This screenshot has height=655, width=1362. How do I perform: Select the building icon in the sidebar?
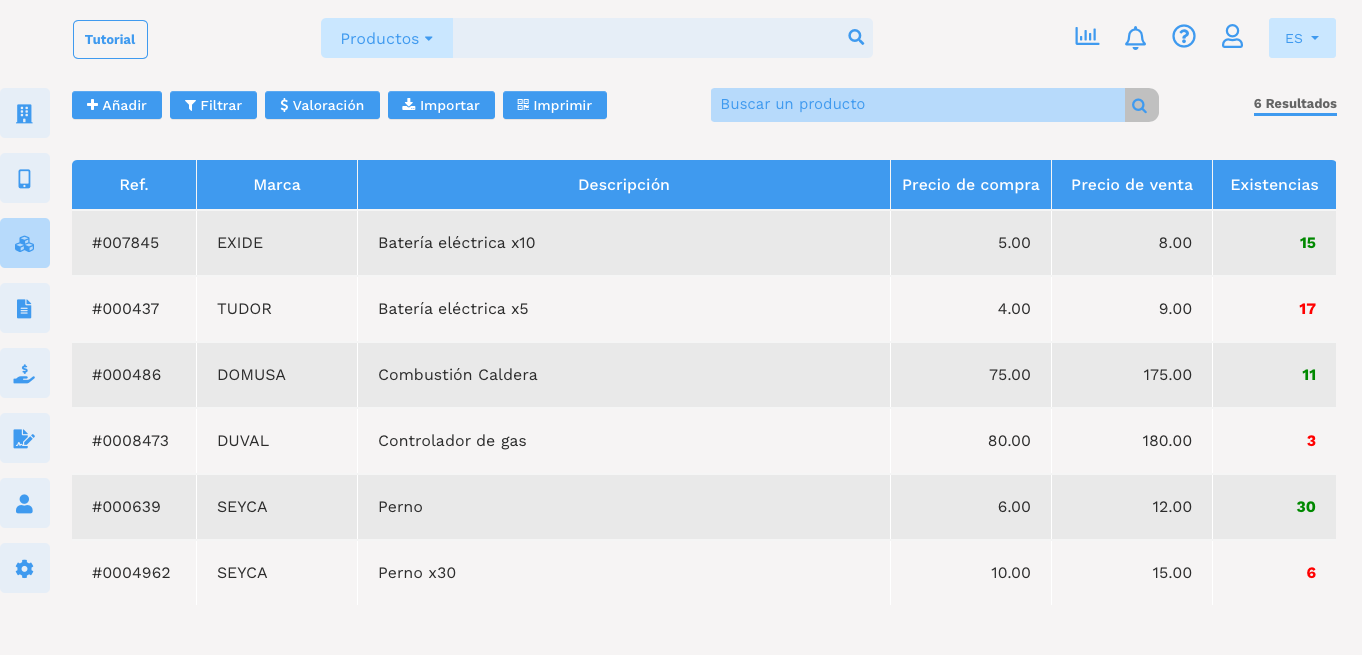coord(25,112)
